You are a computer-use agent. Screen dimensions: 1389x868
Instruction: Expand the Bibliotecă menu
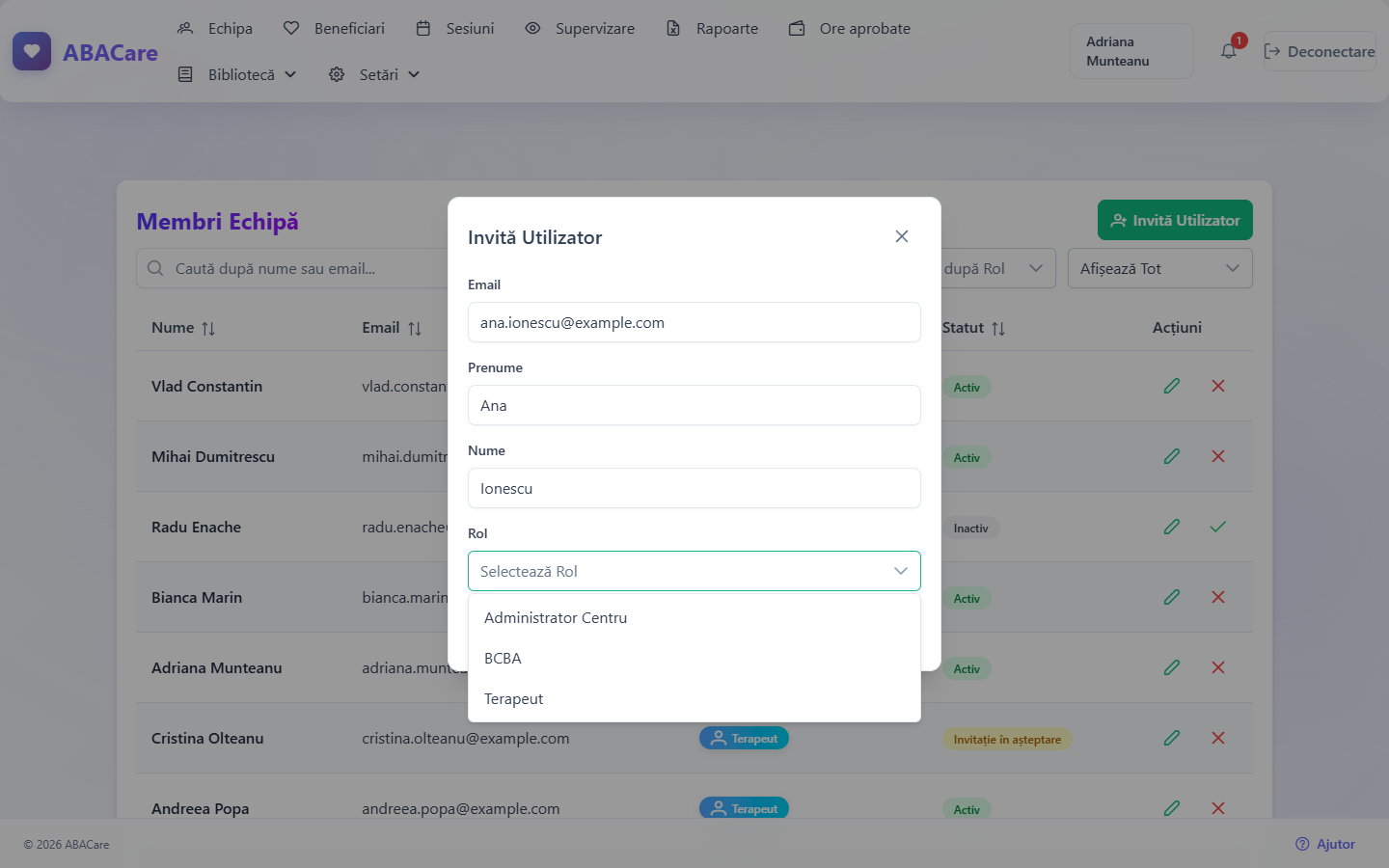click(237, 74)
